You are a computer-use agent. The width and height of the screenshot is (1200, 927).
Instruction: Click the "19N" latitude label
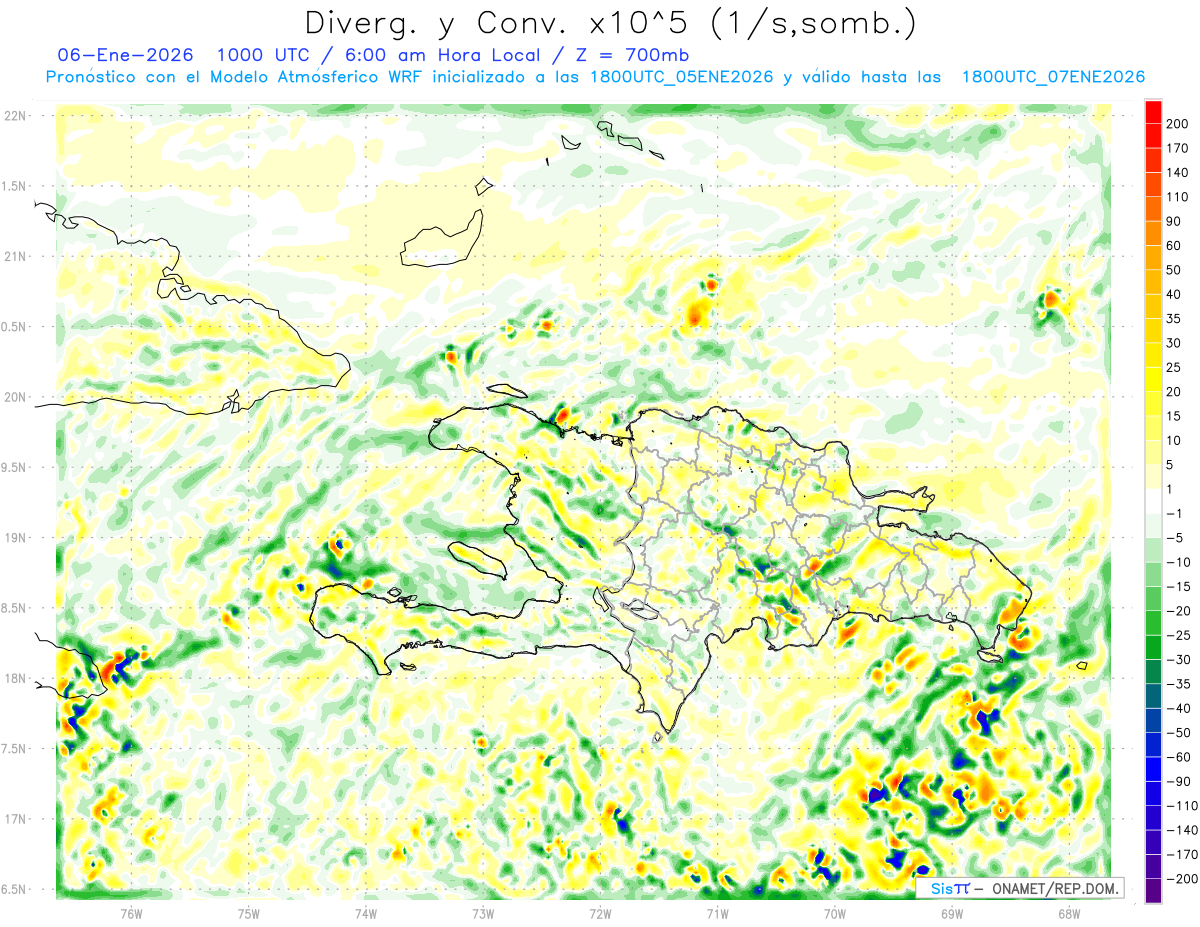pos(14,538)
